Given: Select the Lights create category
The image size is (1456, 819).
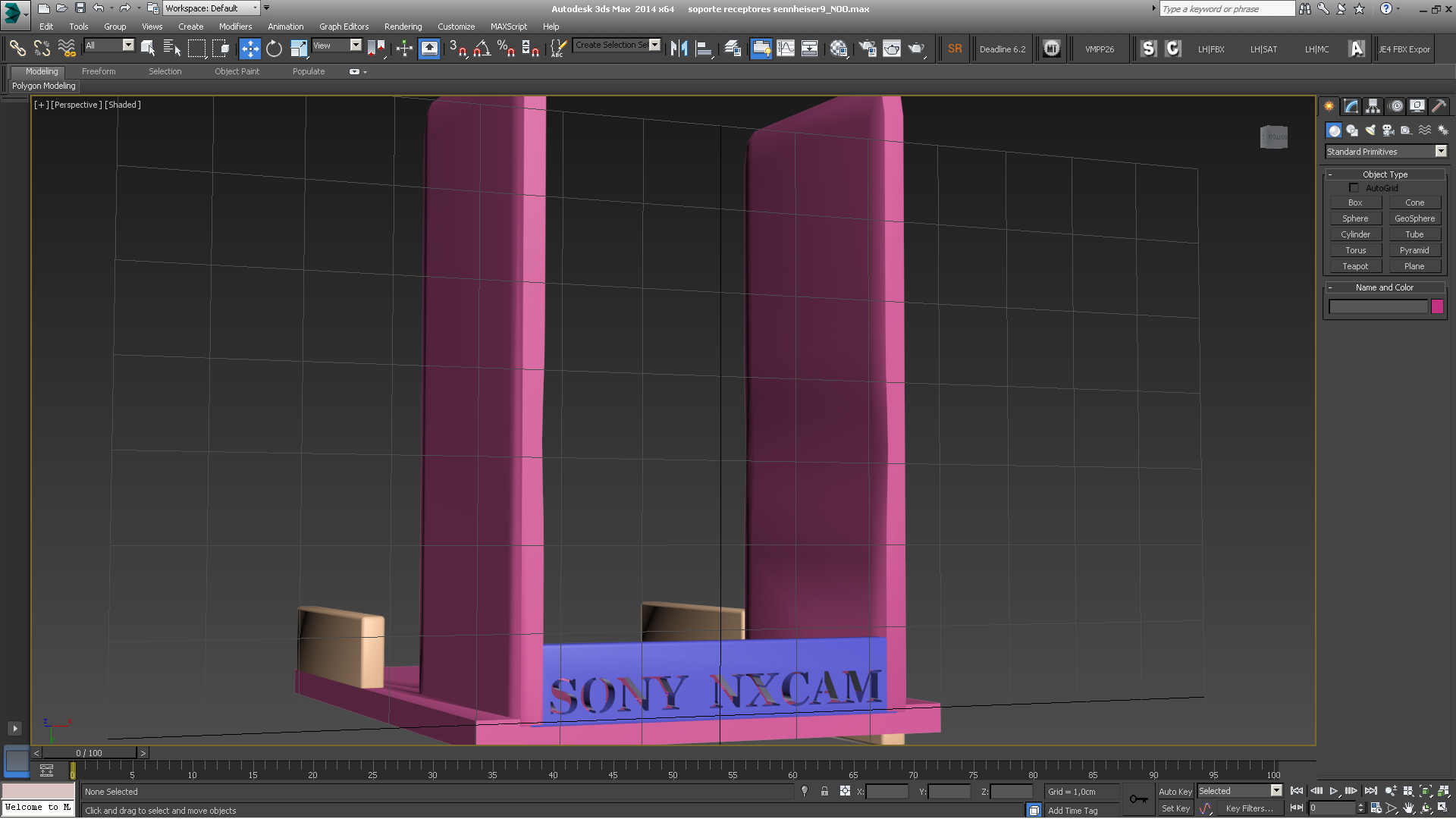Looking at the screenshot, I should pyautogui.click(x=1370, y=130).
